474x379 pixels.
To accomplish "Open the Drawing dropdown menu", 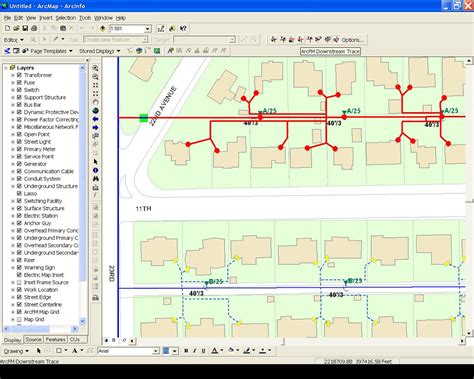I will click(x=16, y=351).
